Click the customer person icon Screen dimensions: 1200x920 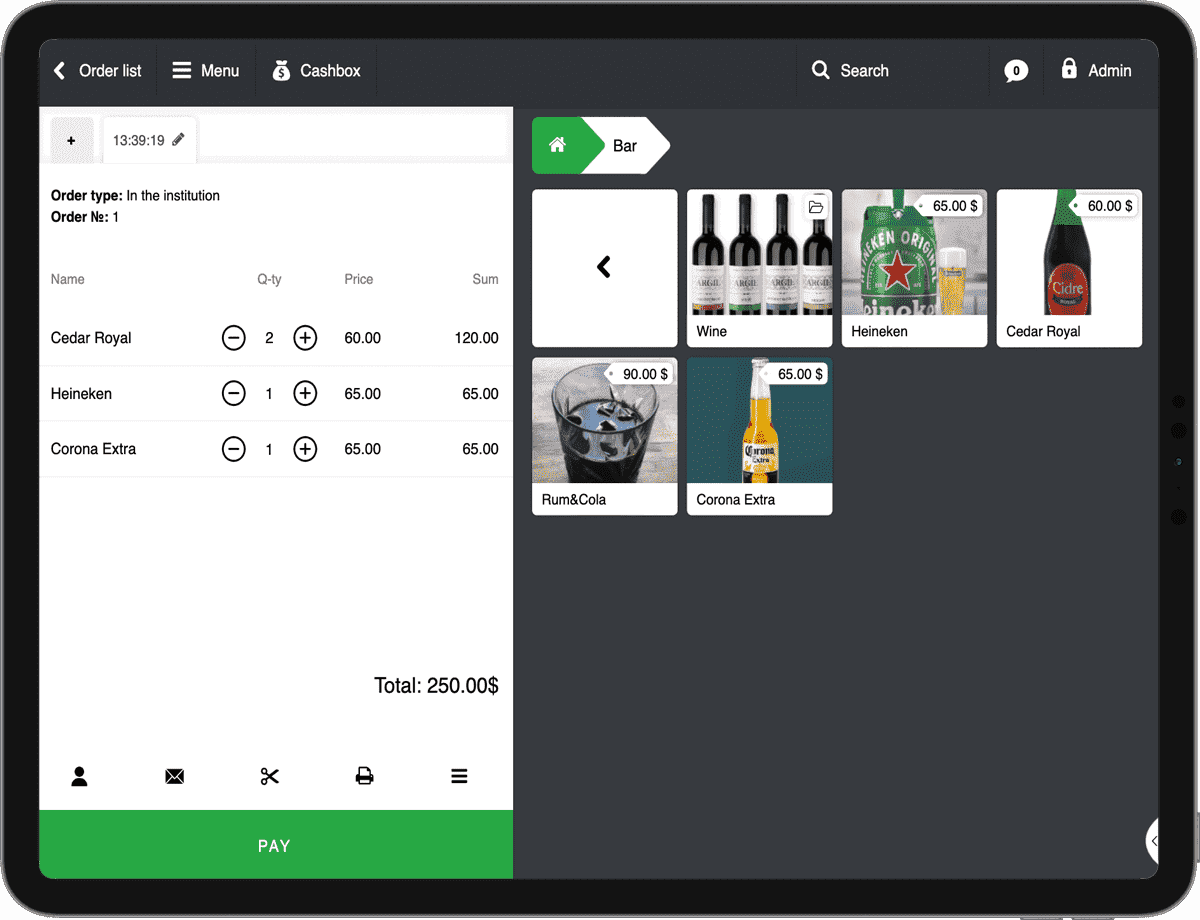(x=79, y=776)
